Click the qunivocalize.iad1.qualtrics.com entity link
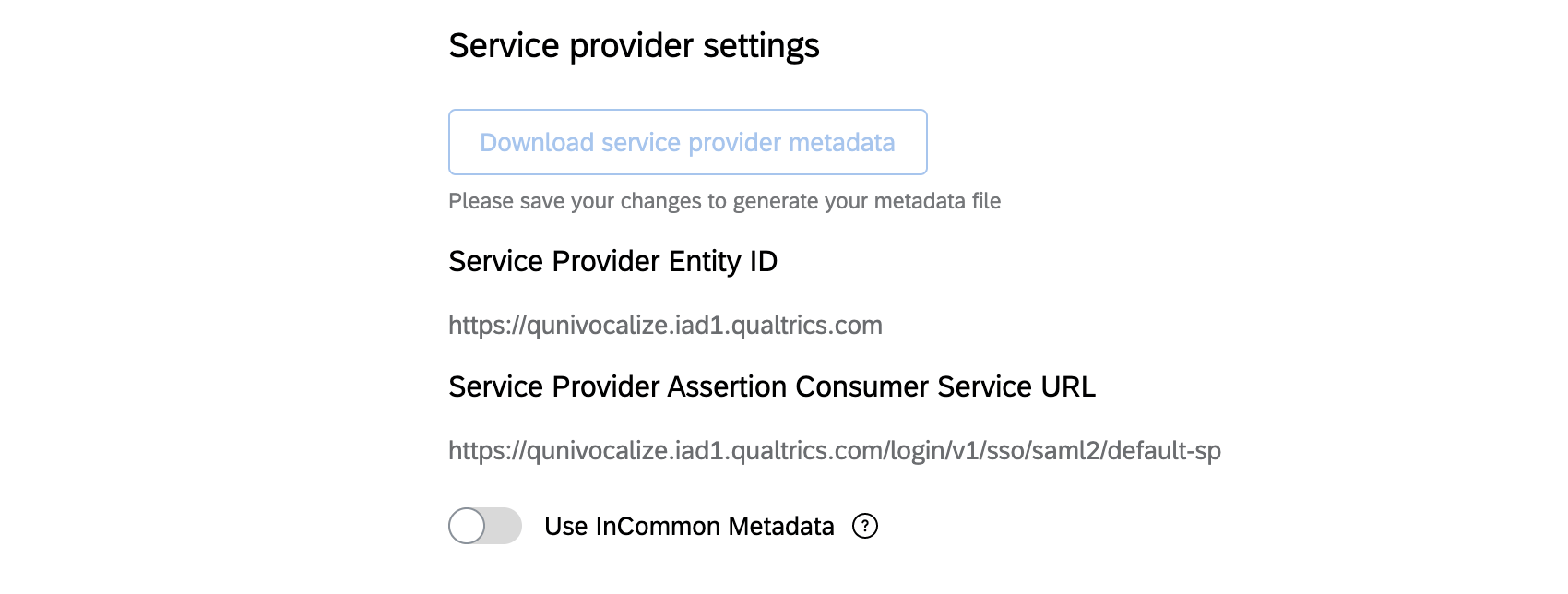The width and height of the screenshot is (1568, 594). click(x=664, y=325)
